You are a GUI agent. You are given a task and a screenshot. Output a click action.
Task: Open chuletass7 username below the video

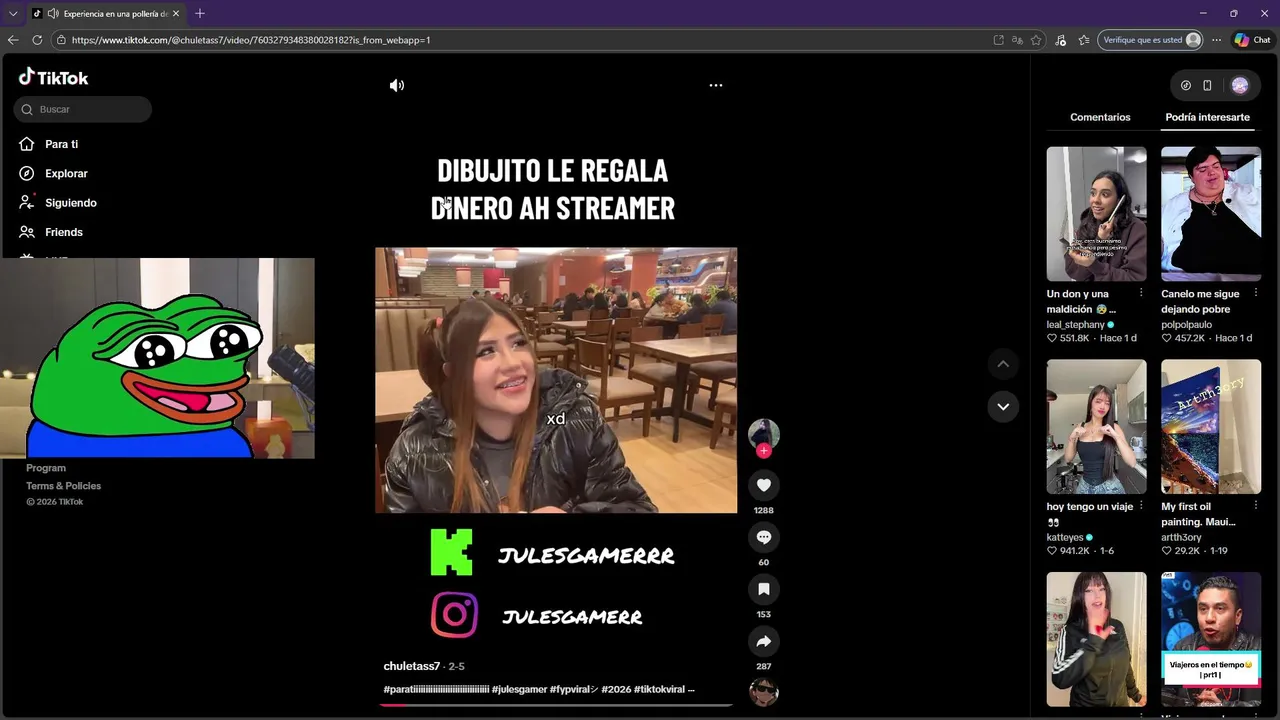[412, 666]
